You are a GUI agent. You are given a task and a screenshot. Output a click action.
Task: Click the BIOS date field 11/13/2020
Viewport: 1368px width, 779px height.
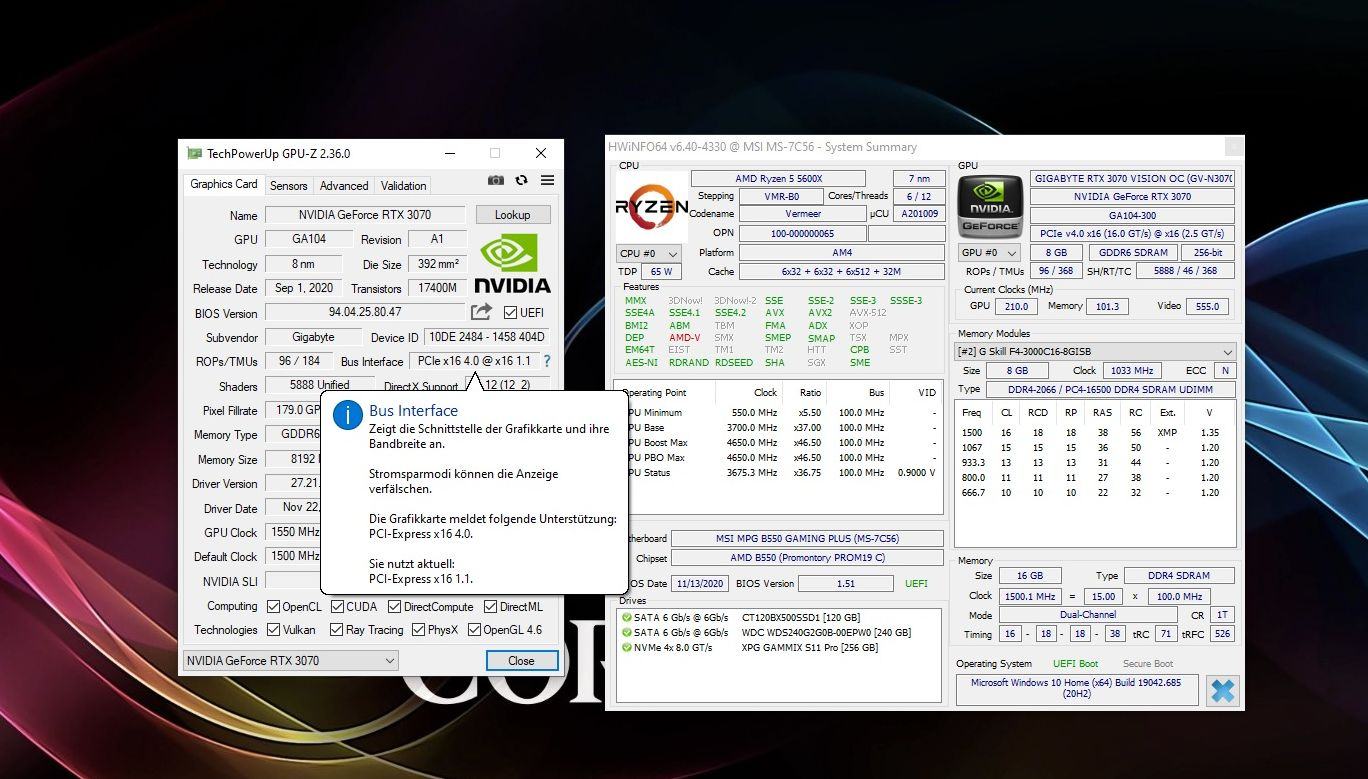pos(700,583)
